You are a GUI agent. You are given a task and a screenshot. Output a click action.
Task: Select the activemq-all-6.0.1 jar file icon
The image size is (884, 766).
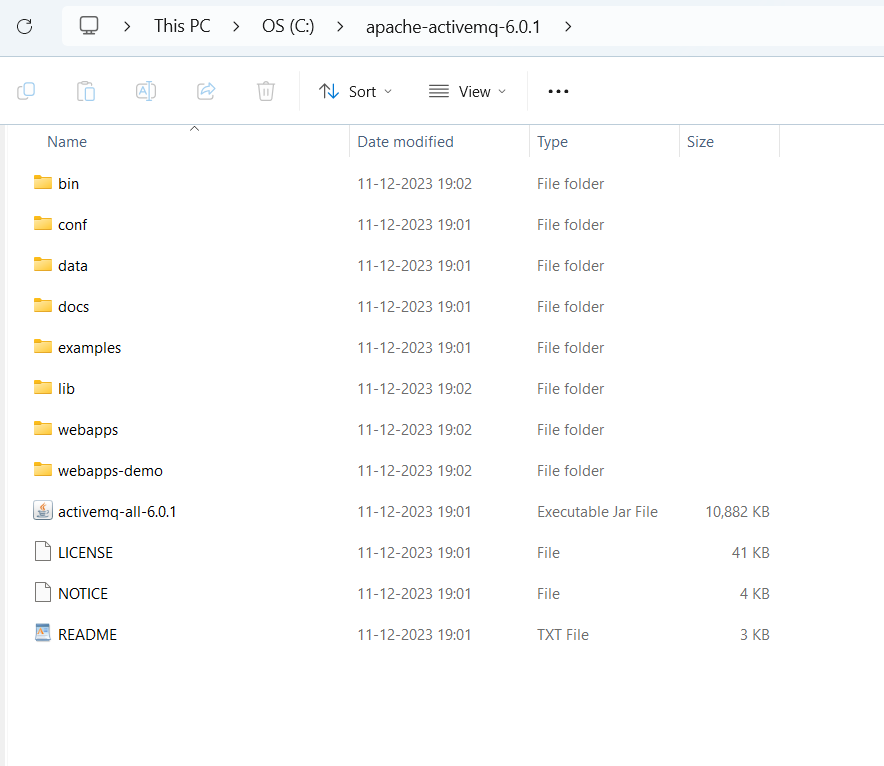(42, 511)
